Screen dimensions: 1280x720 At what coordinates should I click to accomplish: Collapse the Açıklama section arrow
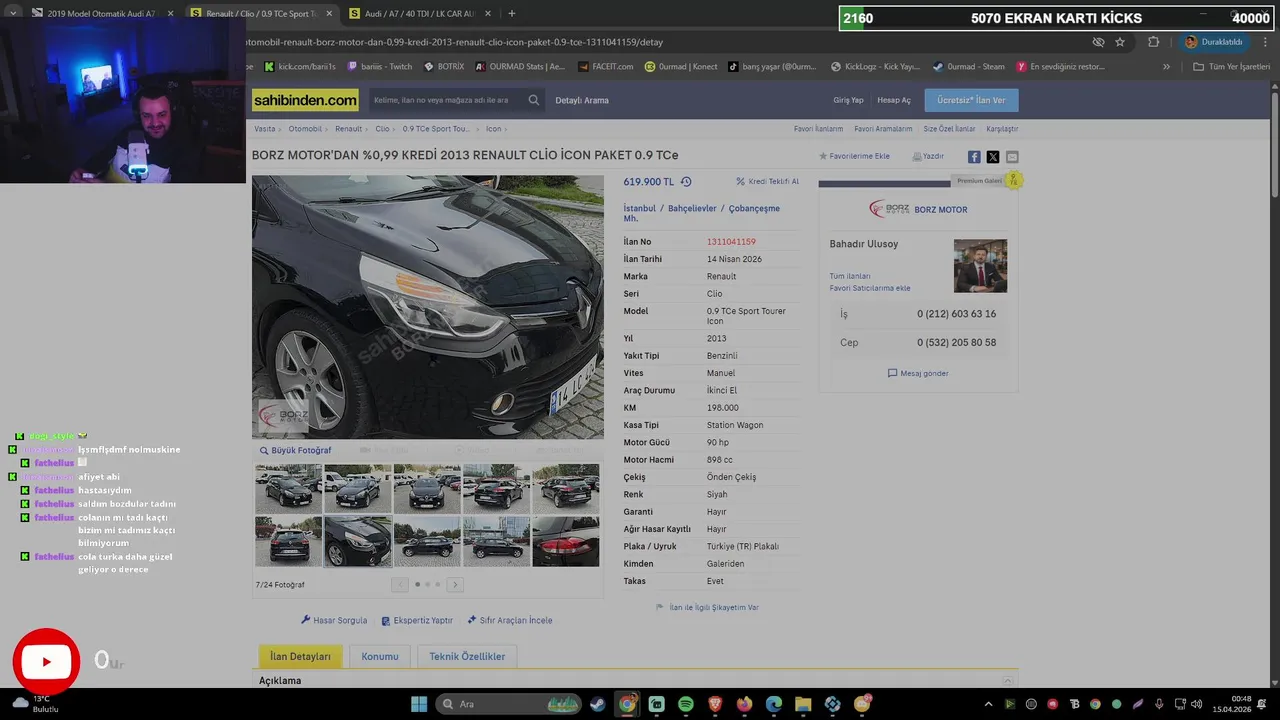tap(1006, 681)
